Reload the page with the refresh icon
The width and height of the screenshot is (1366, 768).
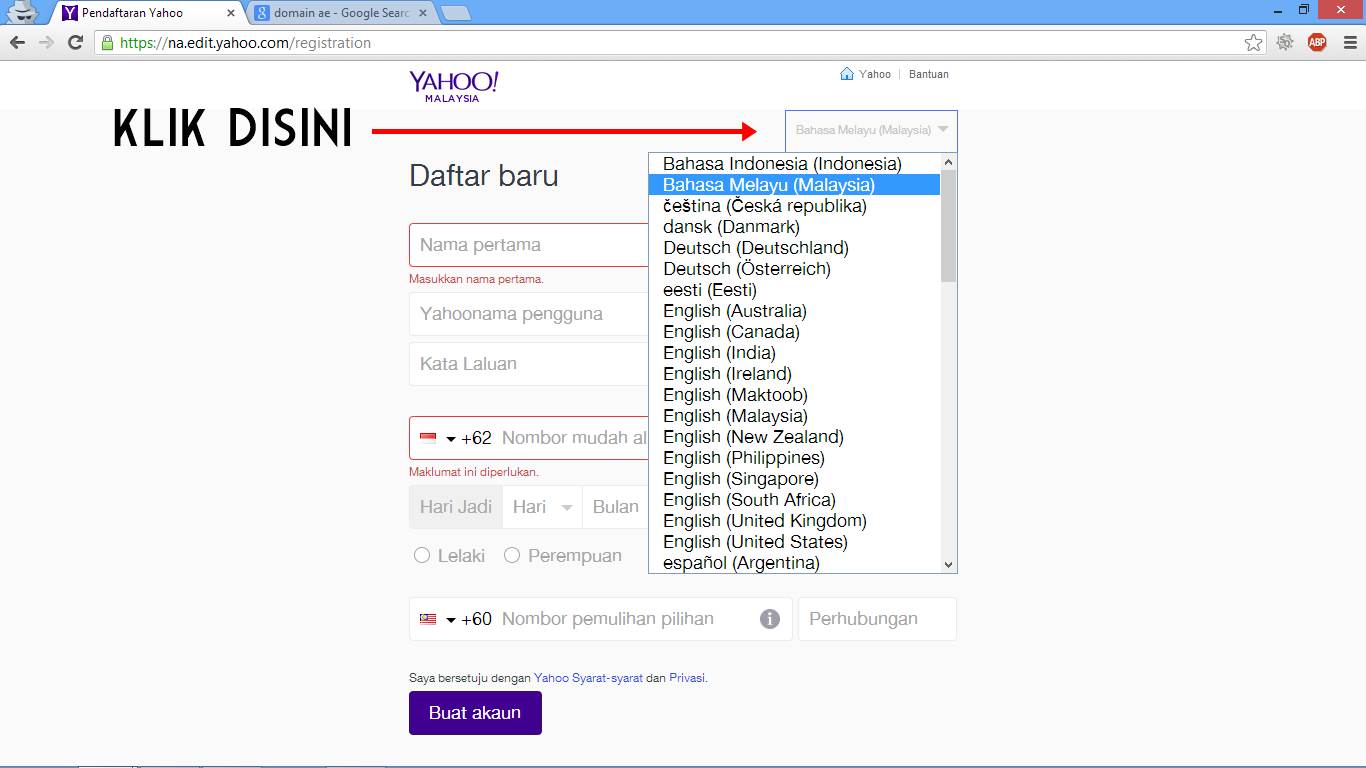[75, 43]
